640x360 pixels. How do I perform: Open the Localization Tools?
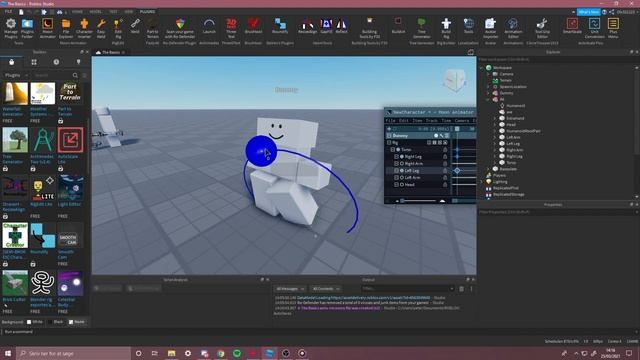point(469,26)
